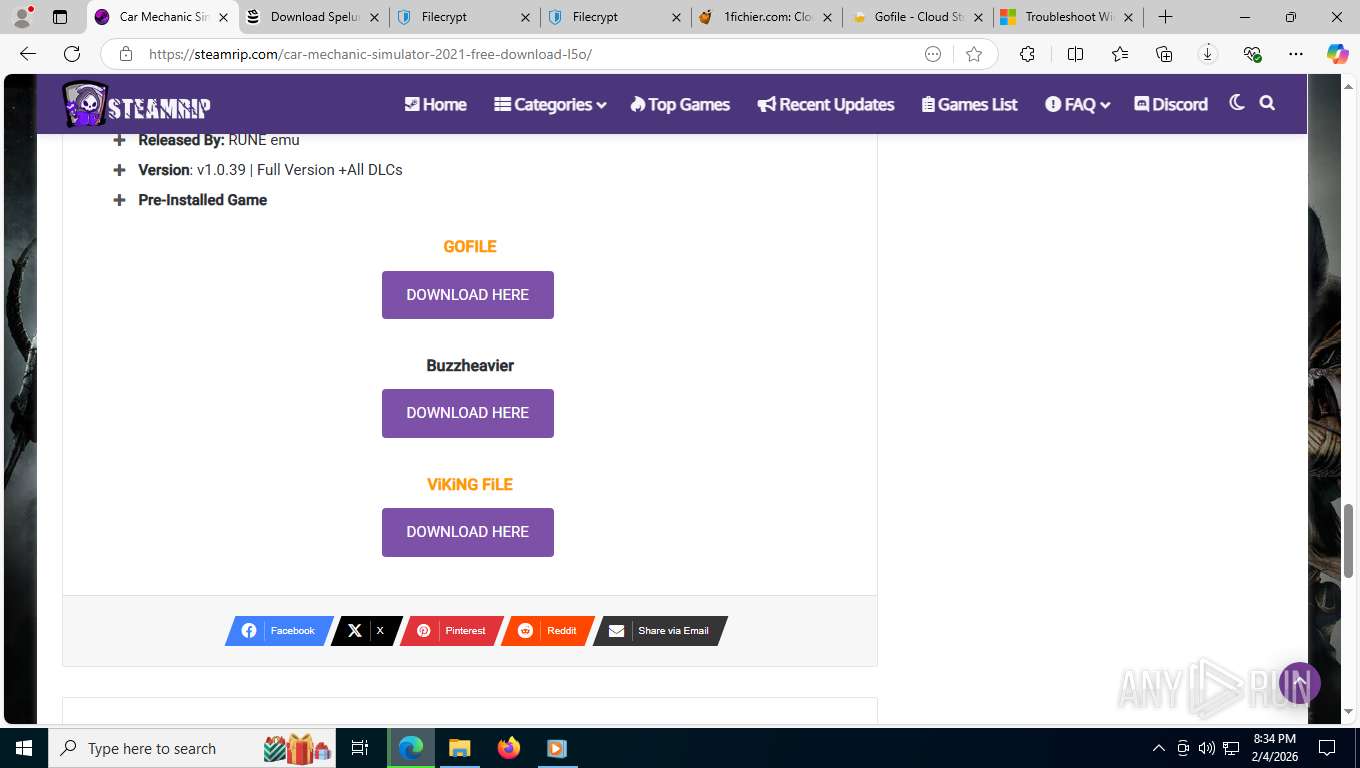
Task: Open the Games List page
Action: (x=969, y=104)
